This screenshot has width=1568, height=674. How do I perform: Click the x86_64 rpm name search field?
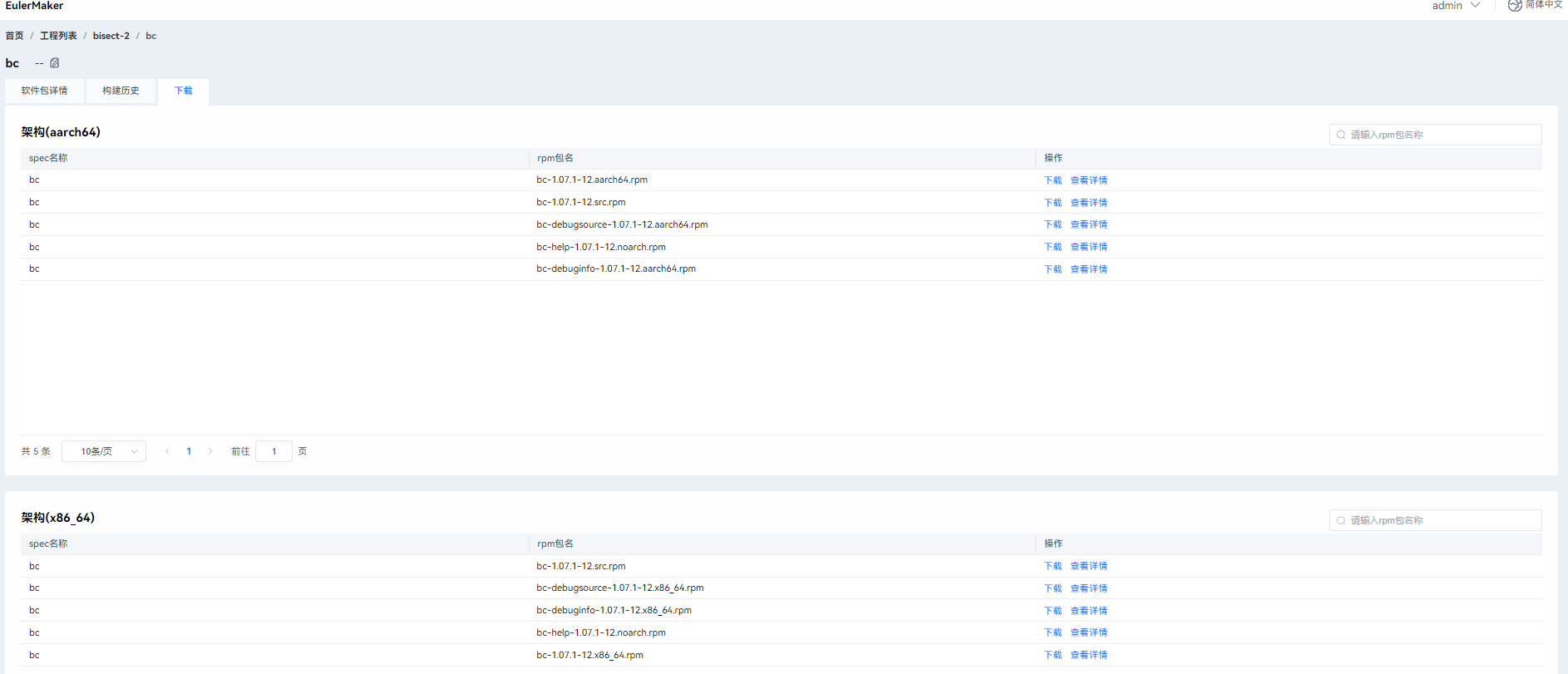pyautogui.click(x=1442, y=520)
